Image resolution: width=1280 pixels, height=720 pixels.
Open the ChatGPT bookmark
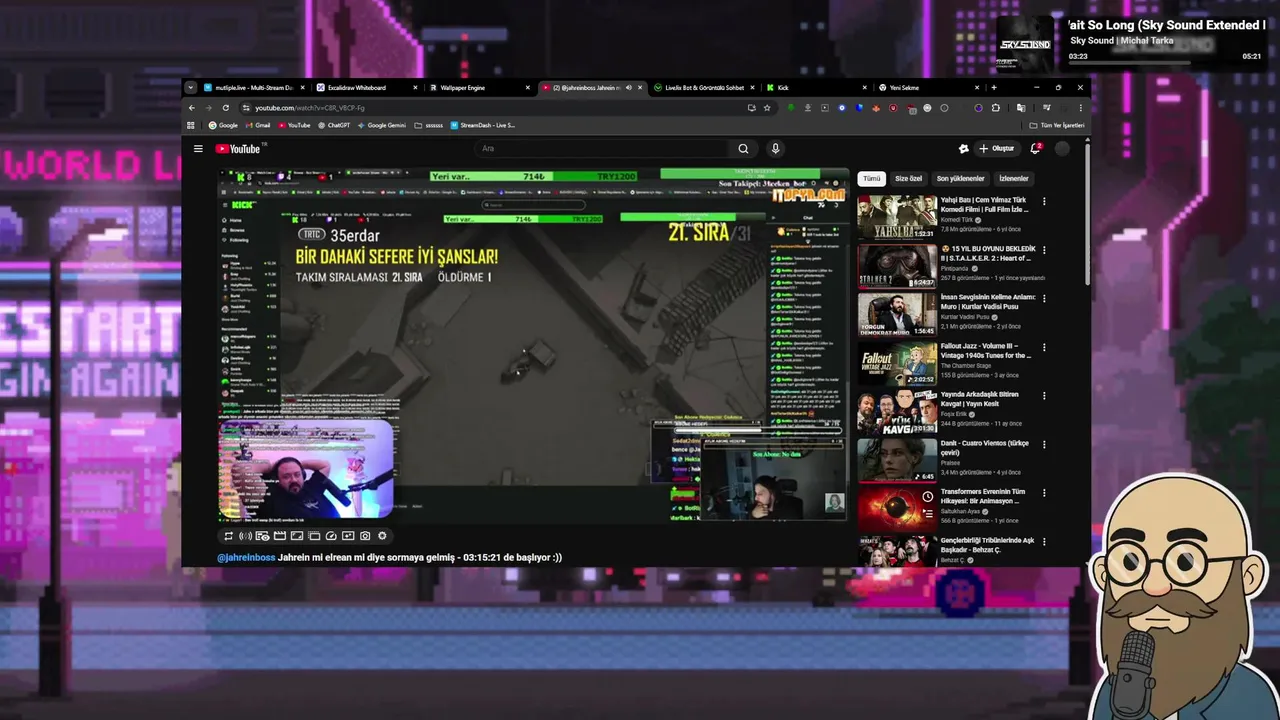pyautogui.click(x=333, y=126)
